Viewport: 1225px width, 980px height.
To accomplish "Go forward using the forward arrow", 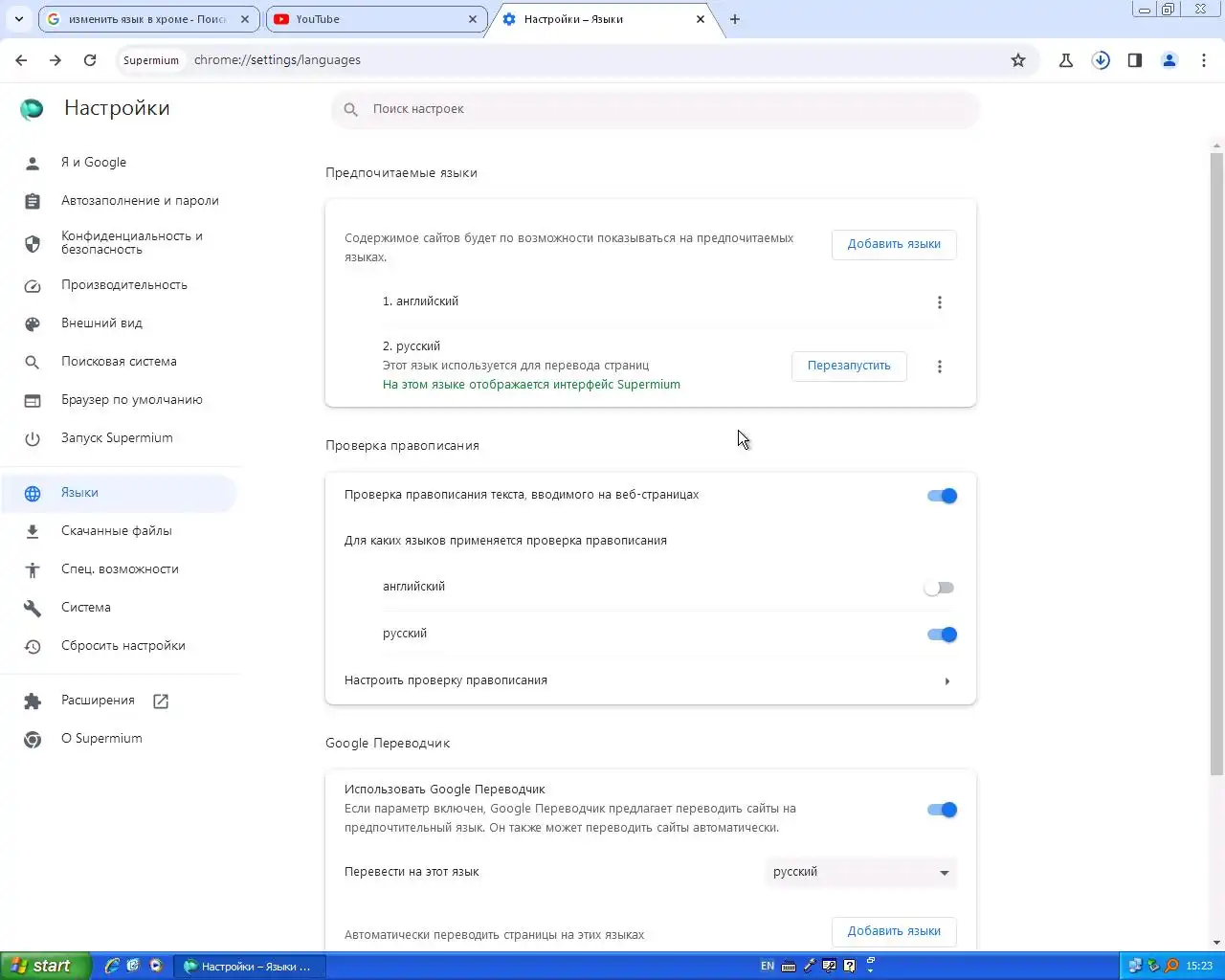I will click(56, 60).
